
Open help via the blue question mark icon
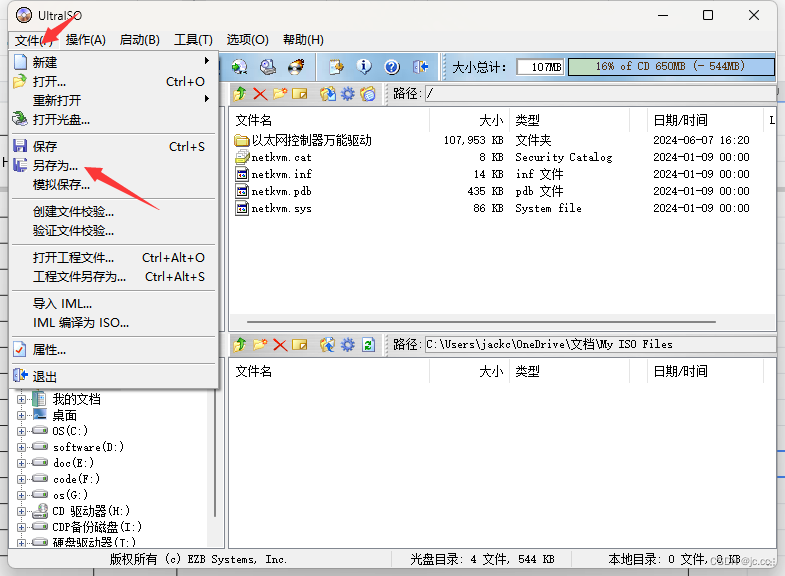pyautogui.click(x=392, y=67)
